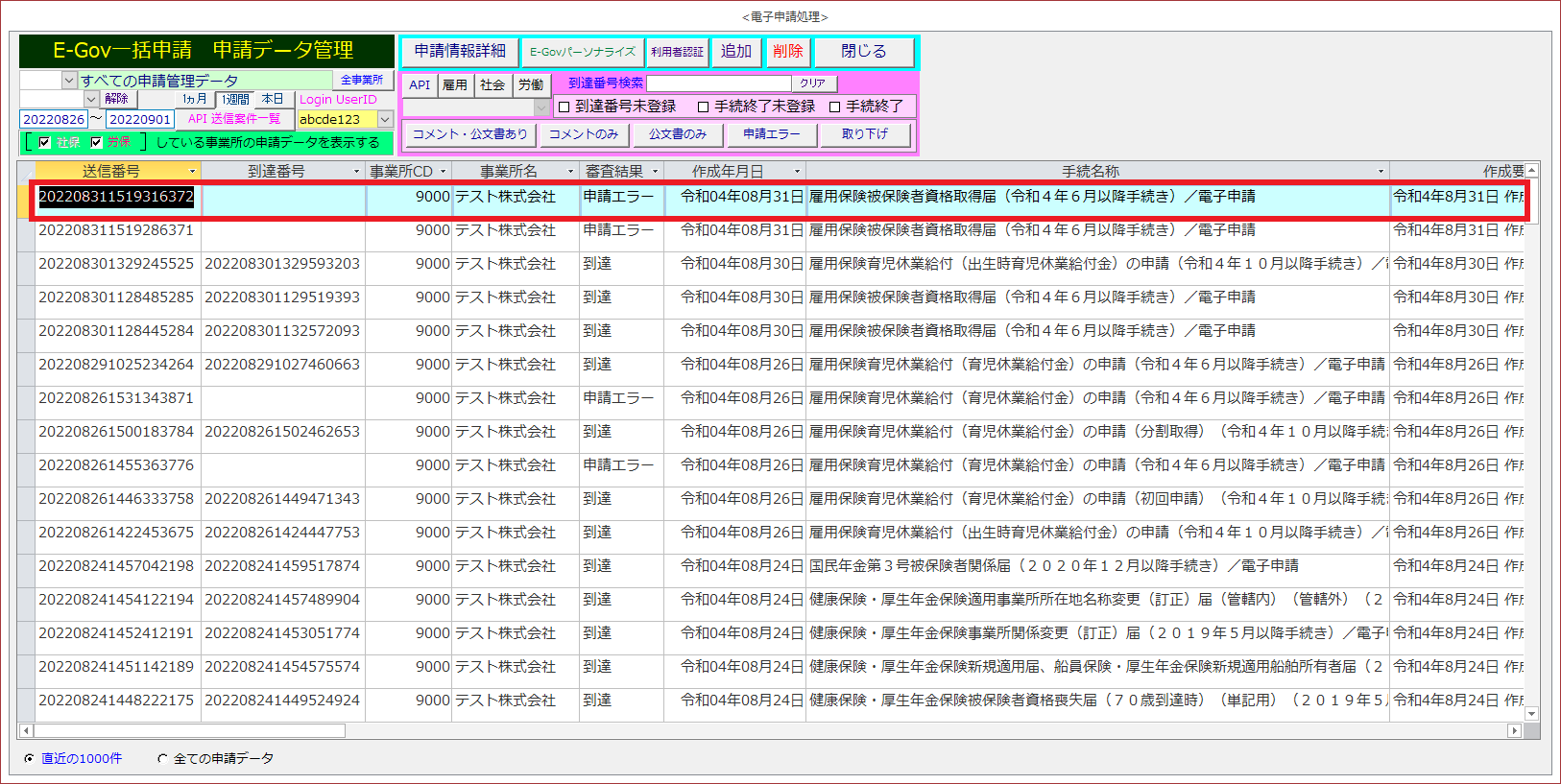Click the vertical scrollbar down arrow
The width and height of the screenshot is (1561, 784).
coord(1531,713)
